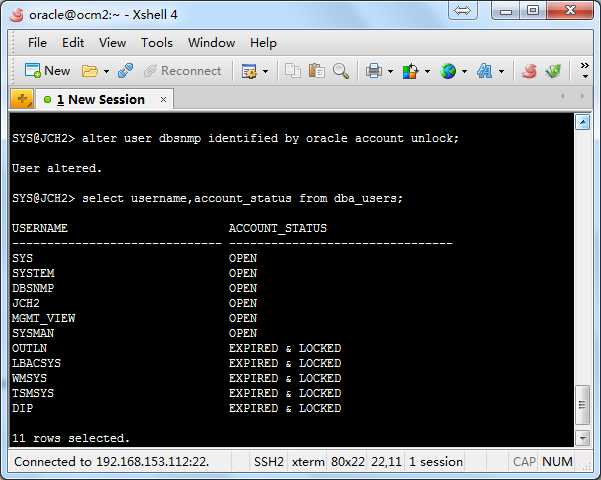This screenshot has width=601, height=480.
Task: Click the DBSNMP username row
Action: (x=33, y=288)
